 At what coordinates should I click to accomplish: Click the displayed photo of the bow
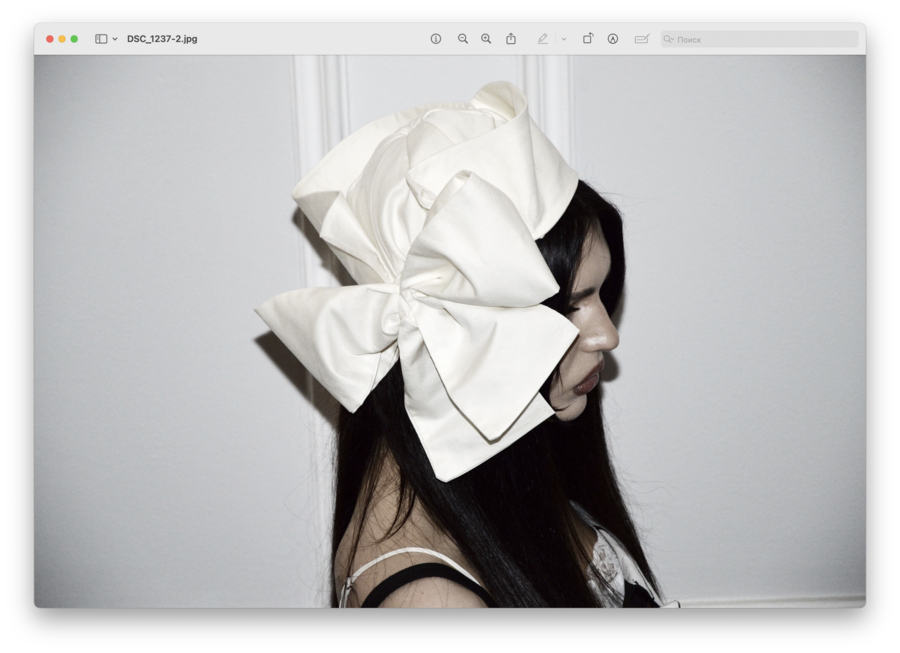coord(450,331)
